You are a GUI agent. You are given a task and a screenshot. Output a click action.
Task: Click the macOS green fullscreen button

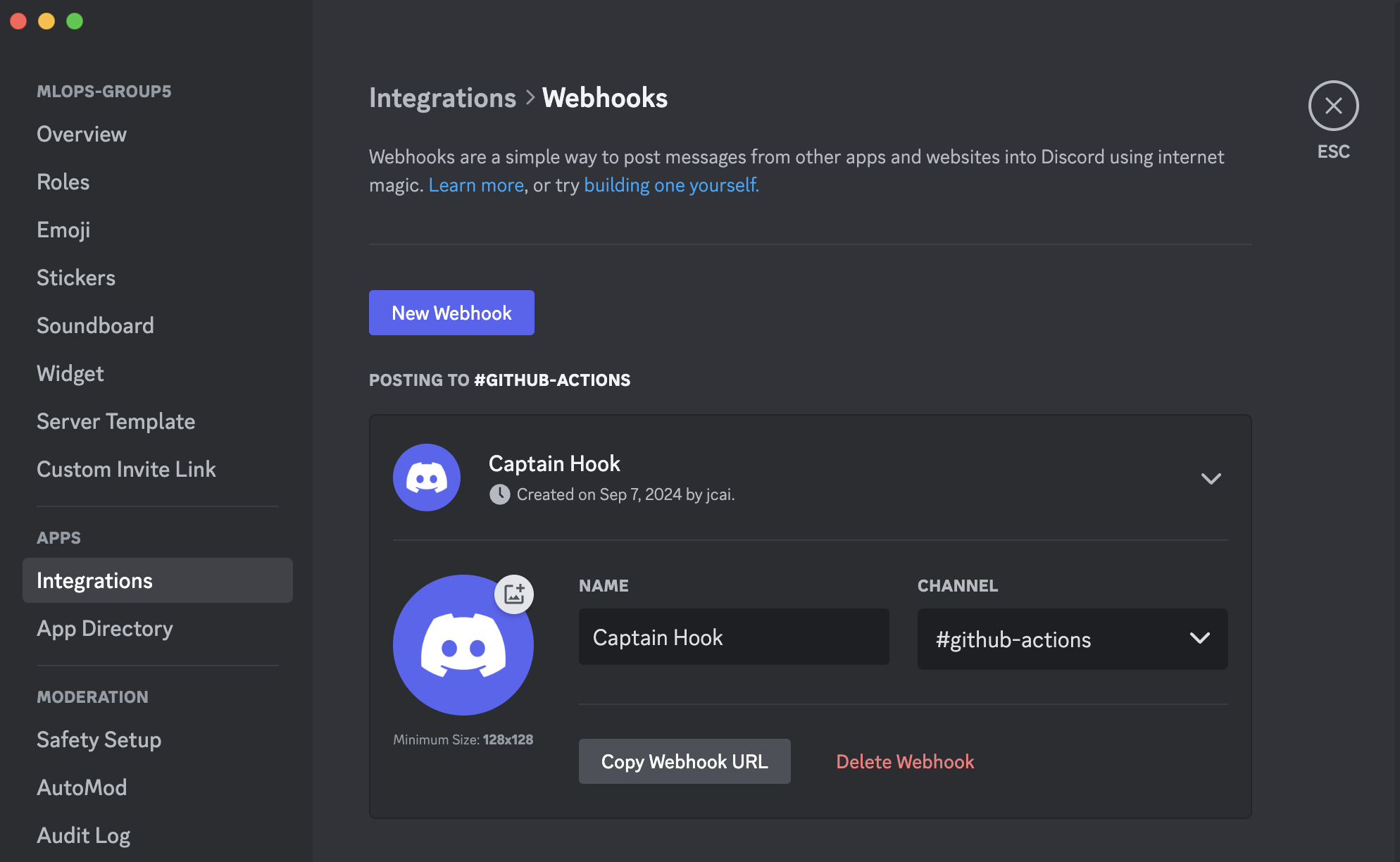tap(75, 21)
